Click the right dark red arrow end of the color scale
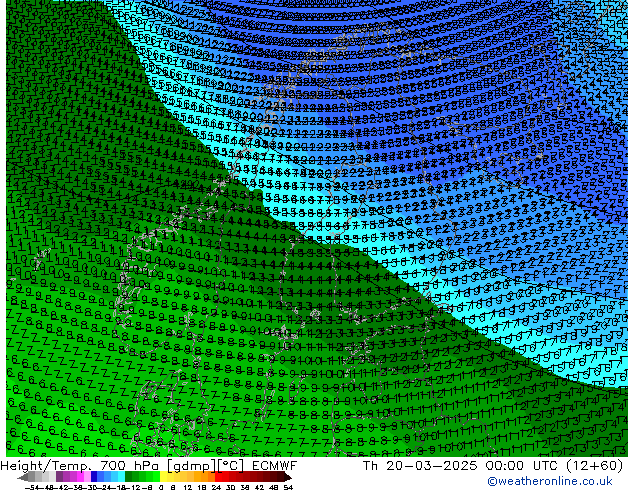This screenshot has height=490, width=634. pyautogui.click(x=287, y=477)
